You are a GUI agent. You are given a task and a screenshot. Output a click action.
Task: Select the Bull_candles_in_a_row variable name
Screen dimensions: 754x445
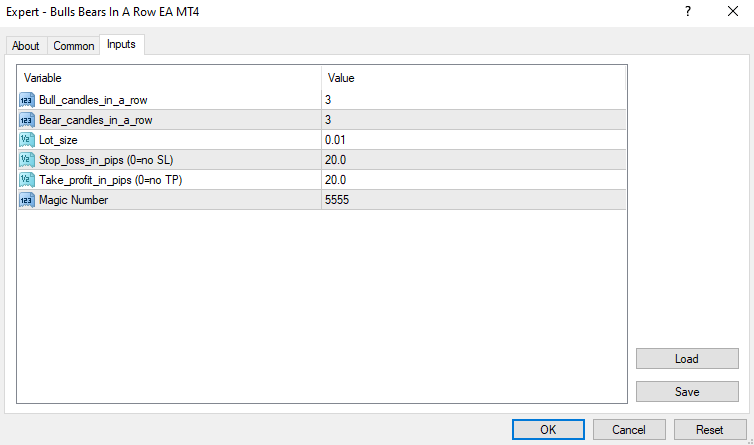click(x=93, y=100)
